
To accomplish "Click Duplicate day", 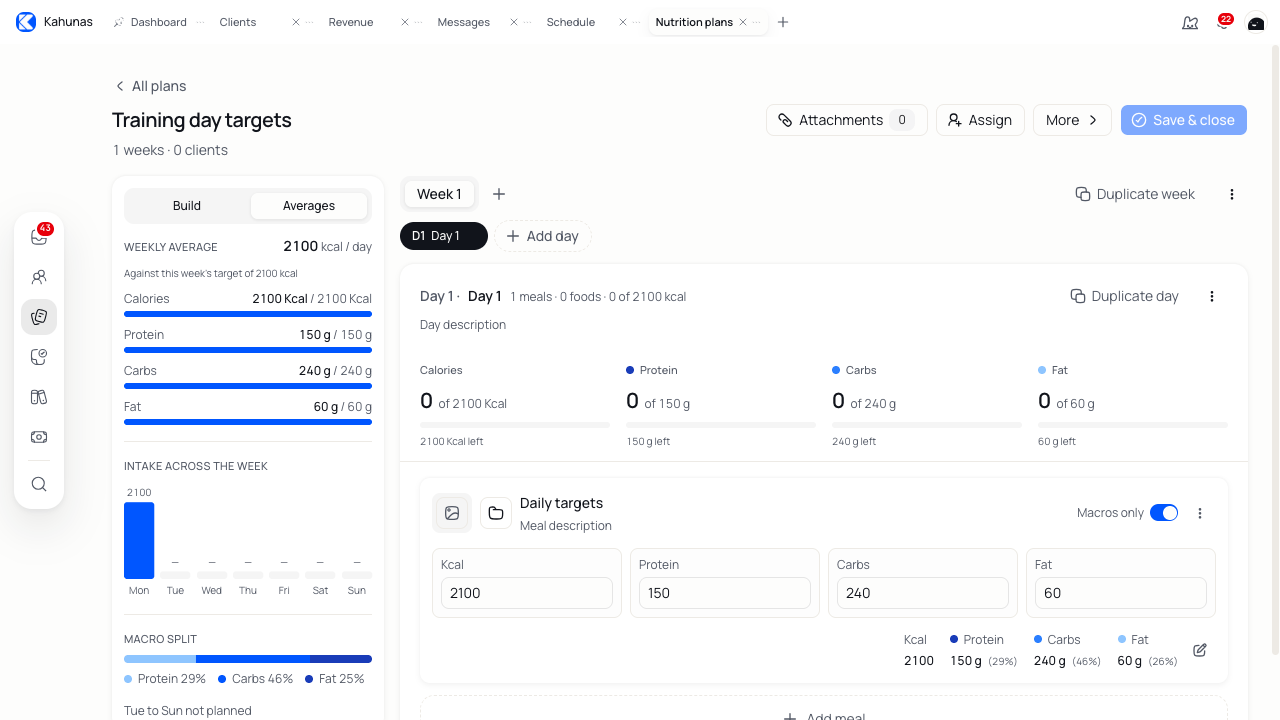I will [x=1124, y=296].
